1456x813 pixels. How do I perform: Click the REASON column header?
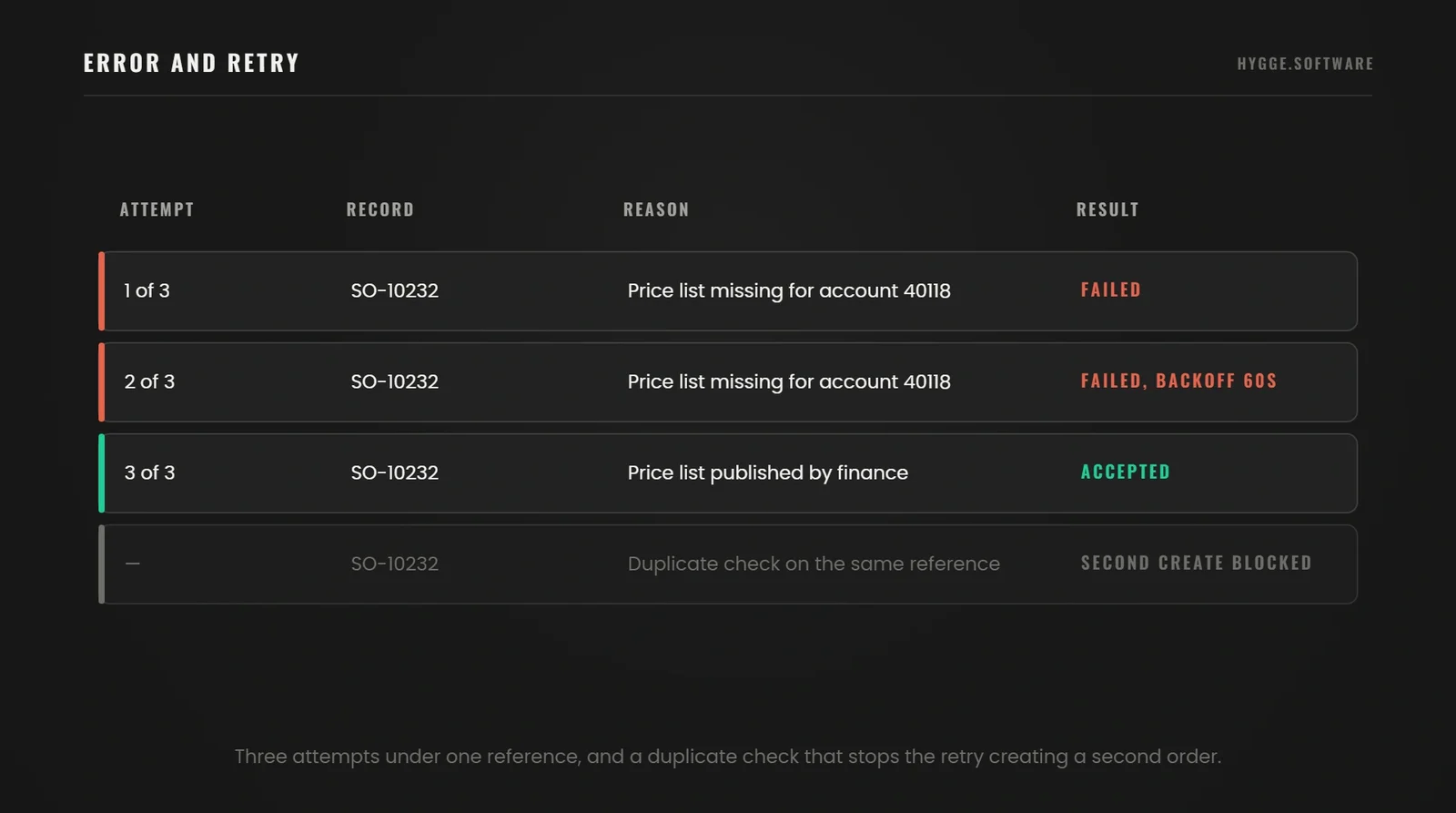coord(656,209)
